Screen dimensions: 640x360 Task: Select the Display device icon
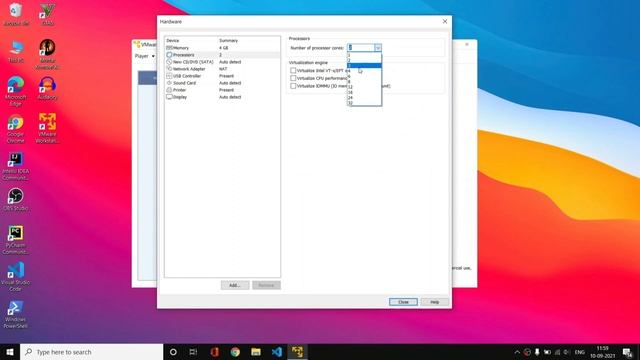pyautogui.click(x=169, y=97)
